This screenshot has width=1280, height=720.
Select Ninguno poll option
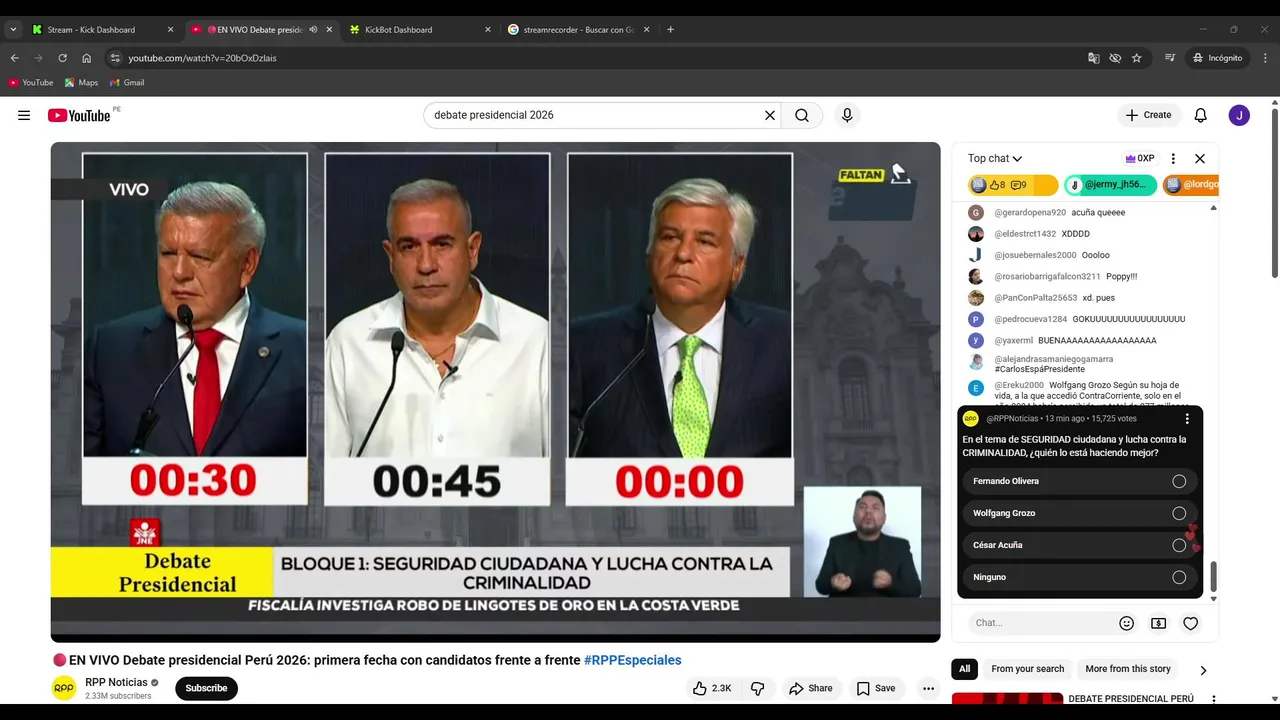pyautogui.click(x=1081, y=577)
